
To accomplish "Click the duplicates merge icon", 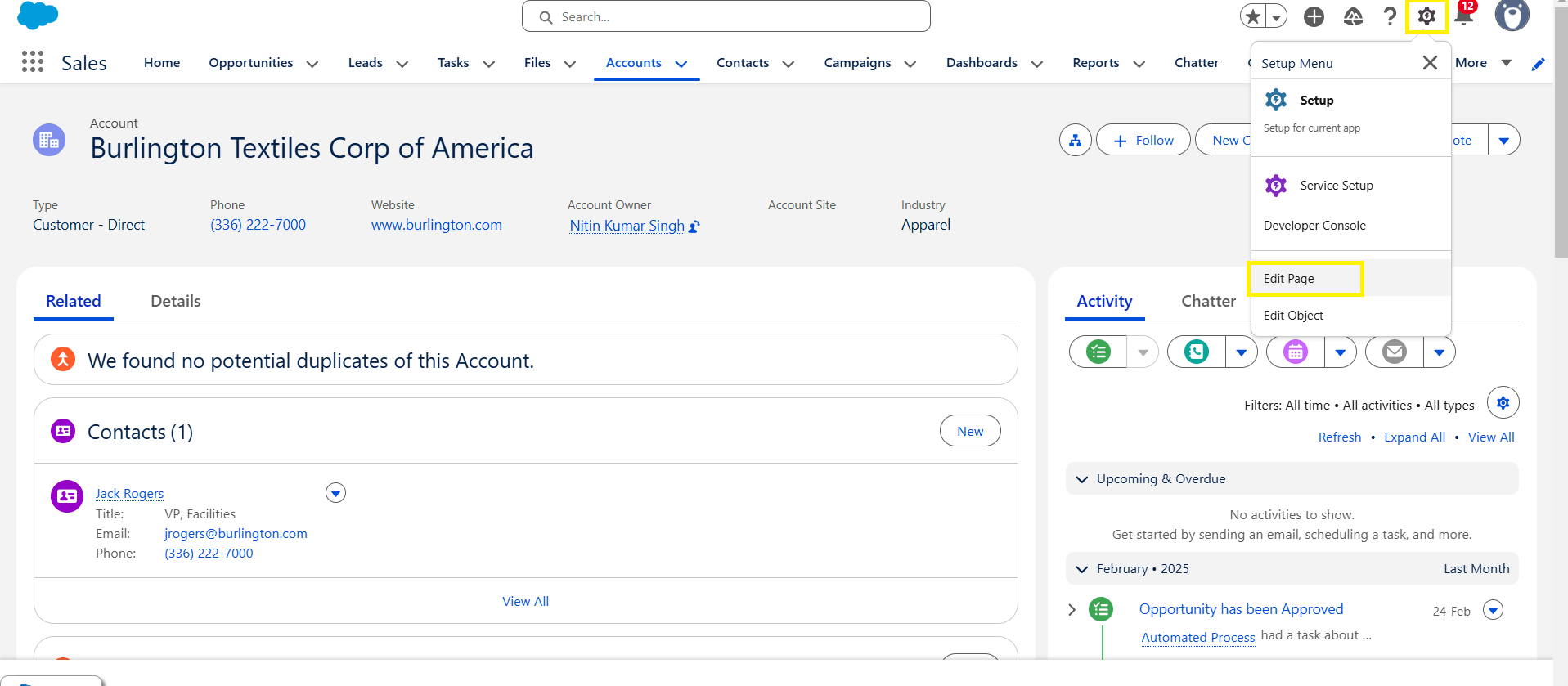I will tap(63, 359).
